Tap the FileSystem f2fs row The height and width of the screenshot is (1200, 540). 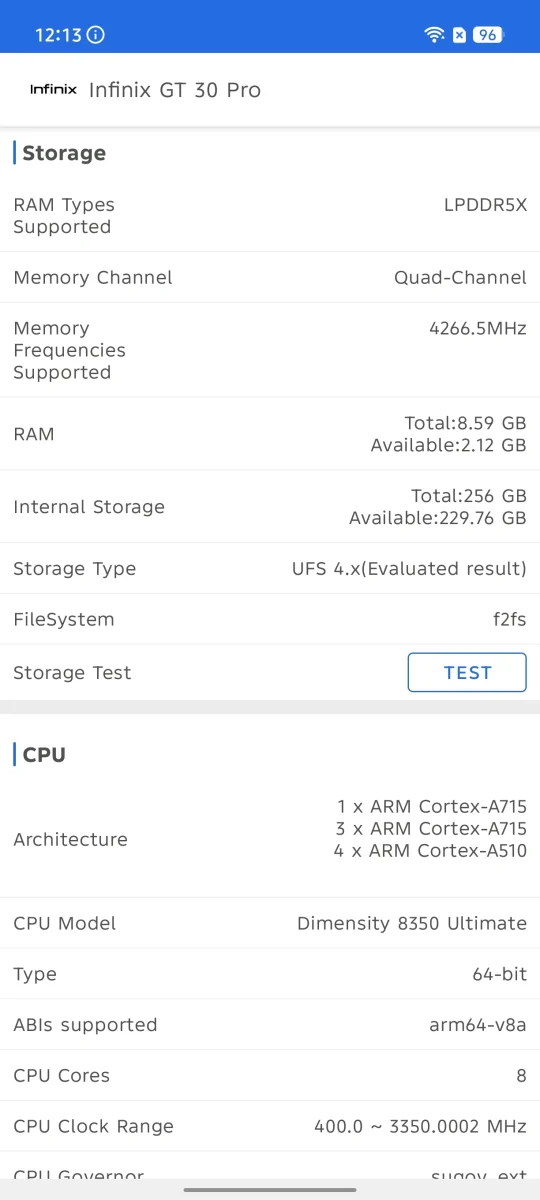tap(270, 619)
